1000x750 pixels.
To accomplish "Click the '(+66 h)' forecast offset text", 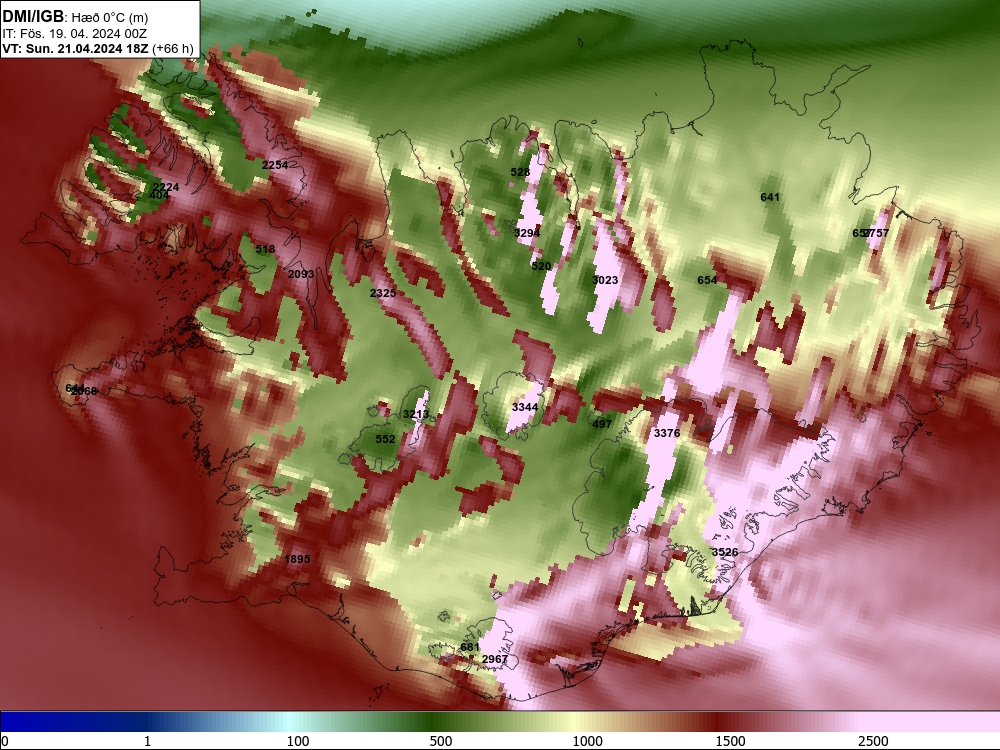I will pos(173,48).
